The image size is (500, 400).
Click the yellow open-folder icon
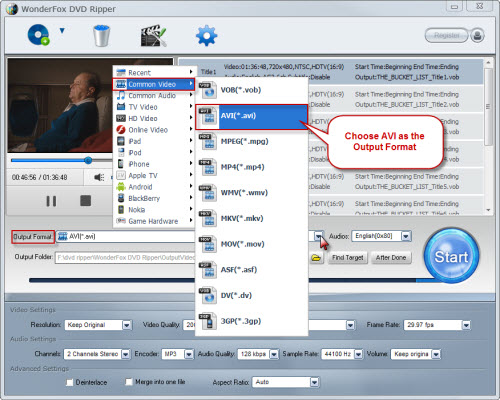pos(316,258)
